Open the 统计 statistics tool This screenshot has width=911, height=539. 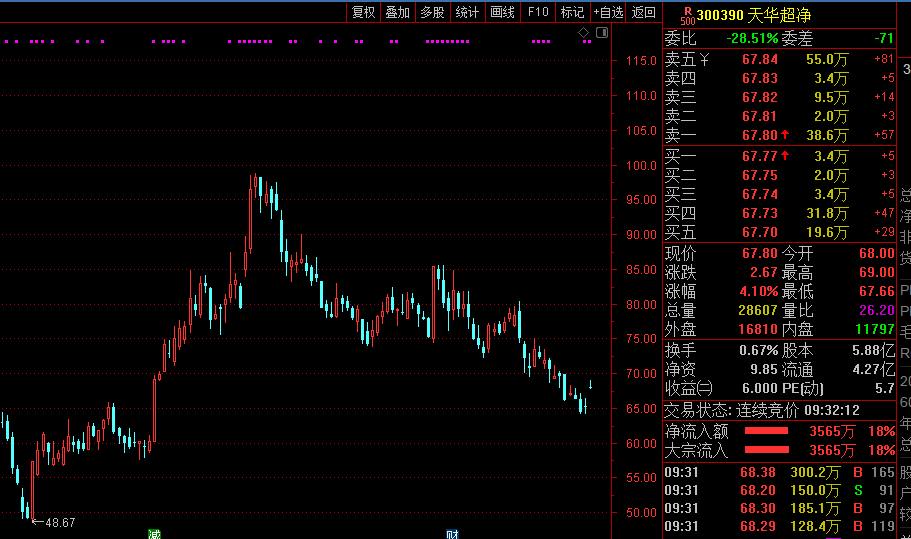coord(467,12)
